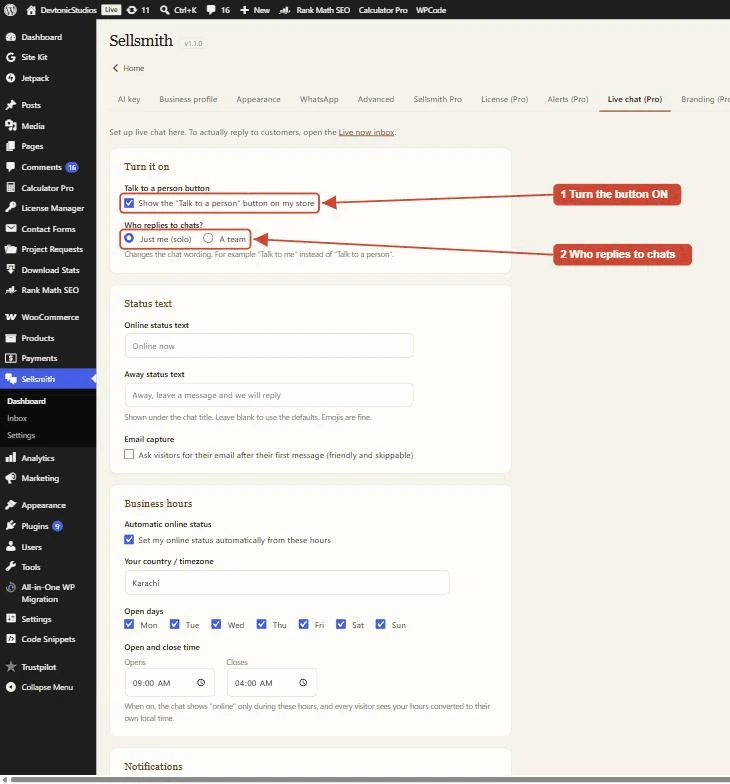Viewport: 730px width, 784px height.
Task: Click the License Manager key icon
Action: click(10, 208)
